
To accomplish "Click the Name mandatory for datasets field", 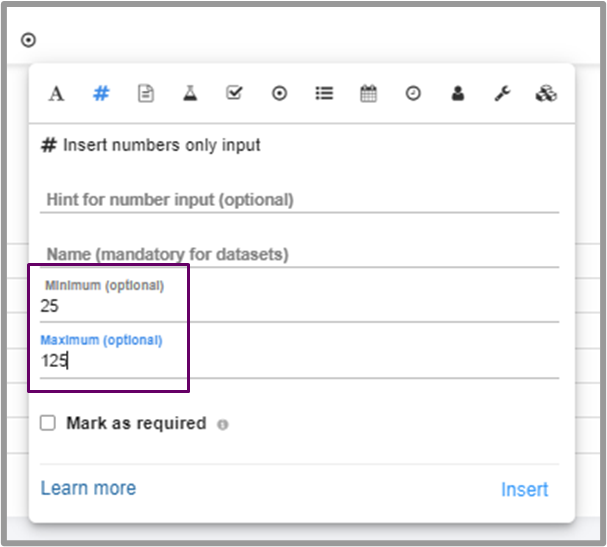I will 300,255.
